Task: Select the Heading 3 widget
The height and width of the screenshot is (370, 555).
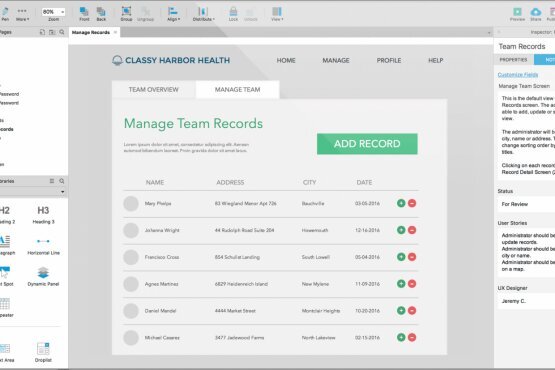Action: click(43, 215)
